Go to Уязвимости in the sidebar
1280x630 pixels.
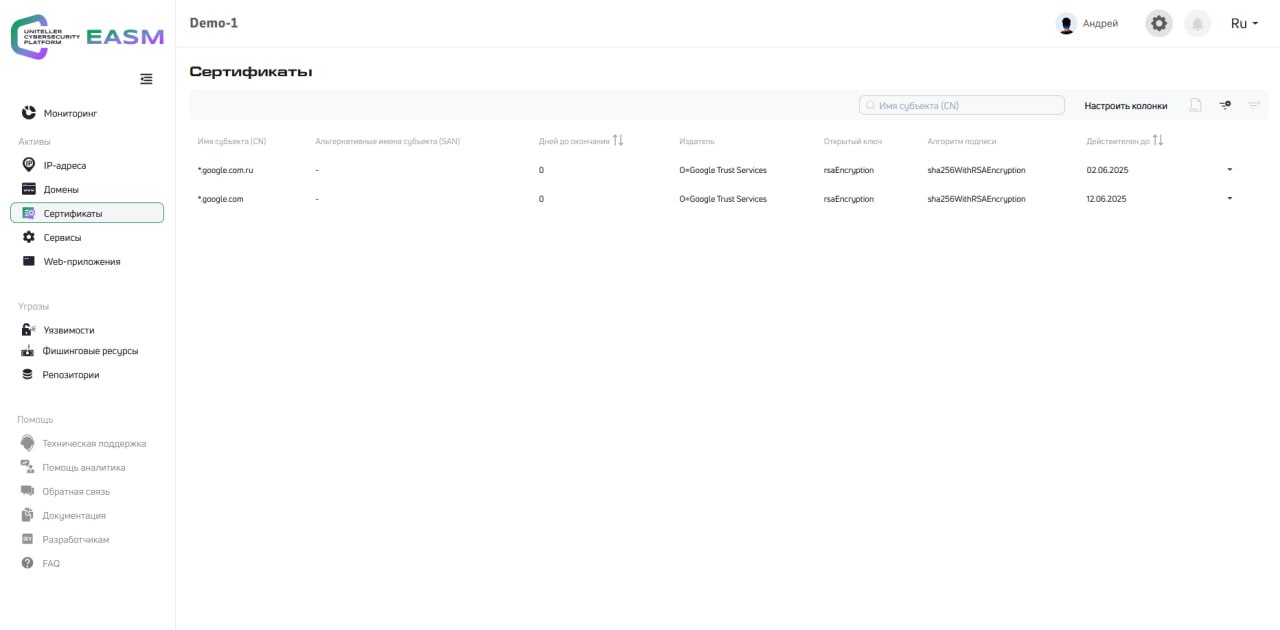tap(69, 330)
